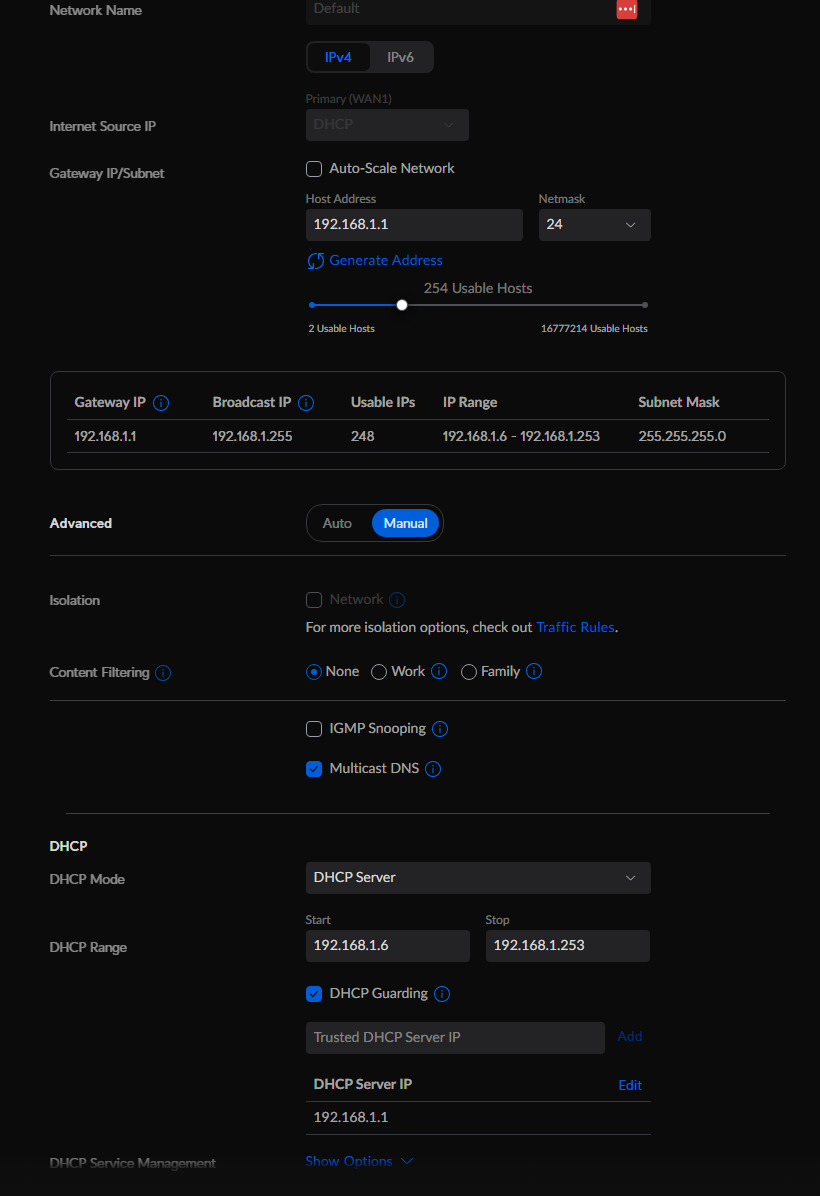Open the DHCP Mode dropdown

(478, 878)
